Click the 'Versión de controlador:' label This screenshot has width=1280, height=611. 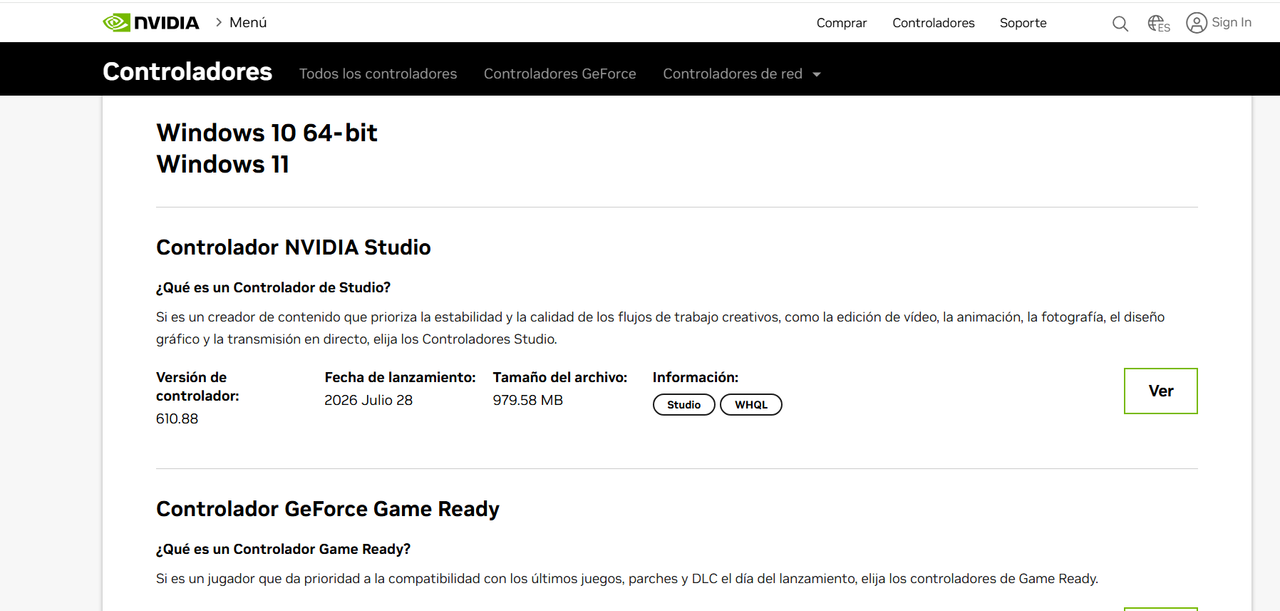[198, 386]
